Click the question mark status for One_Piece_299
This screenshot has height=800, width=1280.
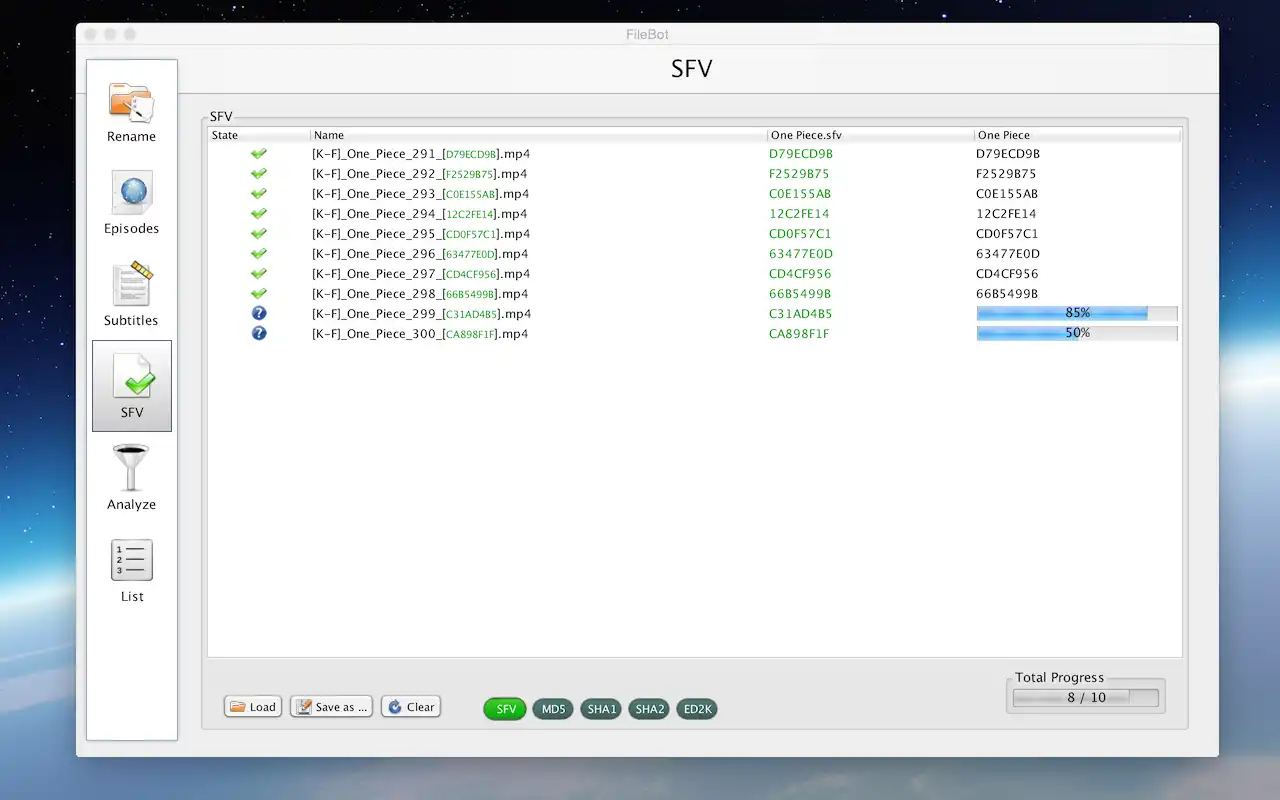pos(259,314)
